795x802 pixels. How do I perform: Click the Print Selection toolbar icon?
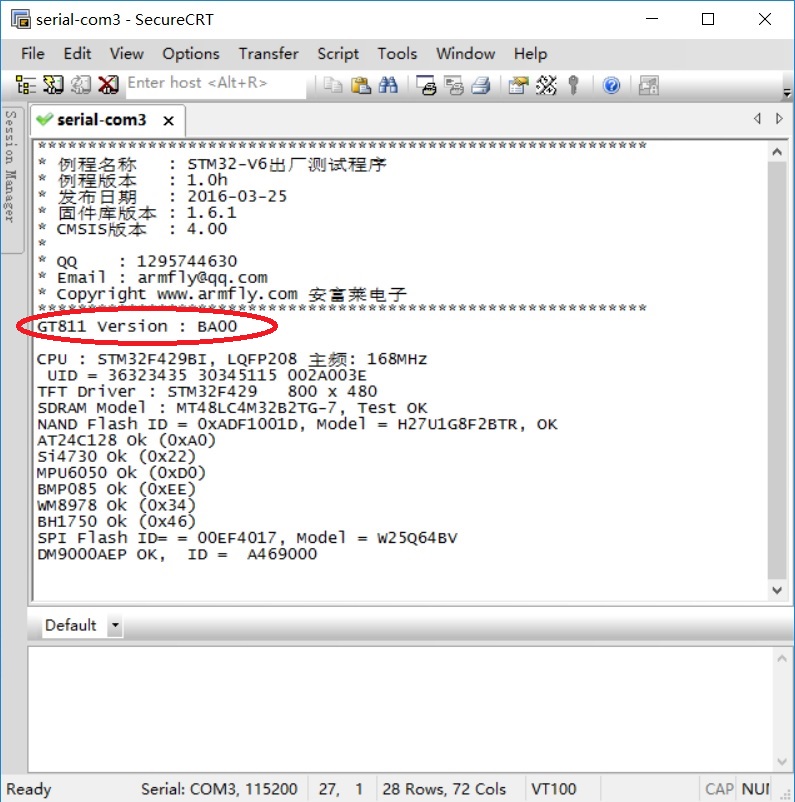[454, 85]
